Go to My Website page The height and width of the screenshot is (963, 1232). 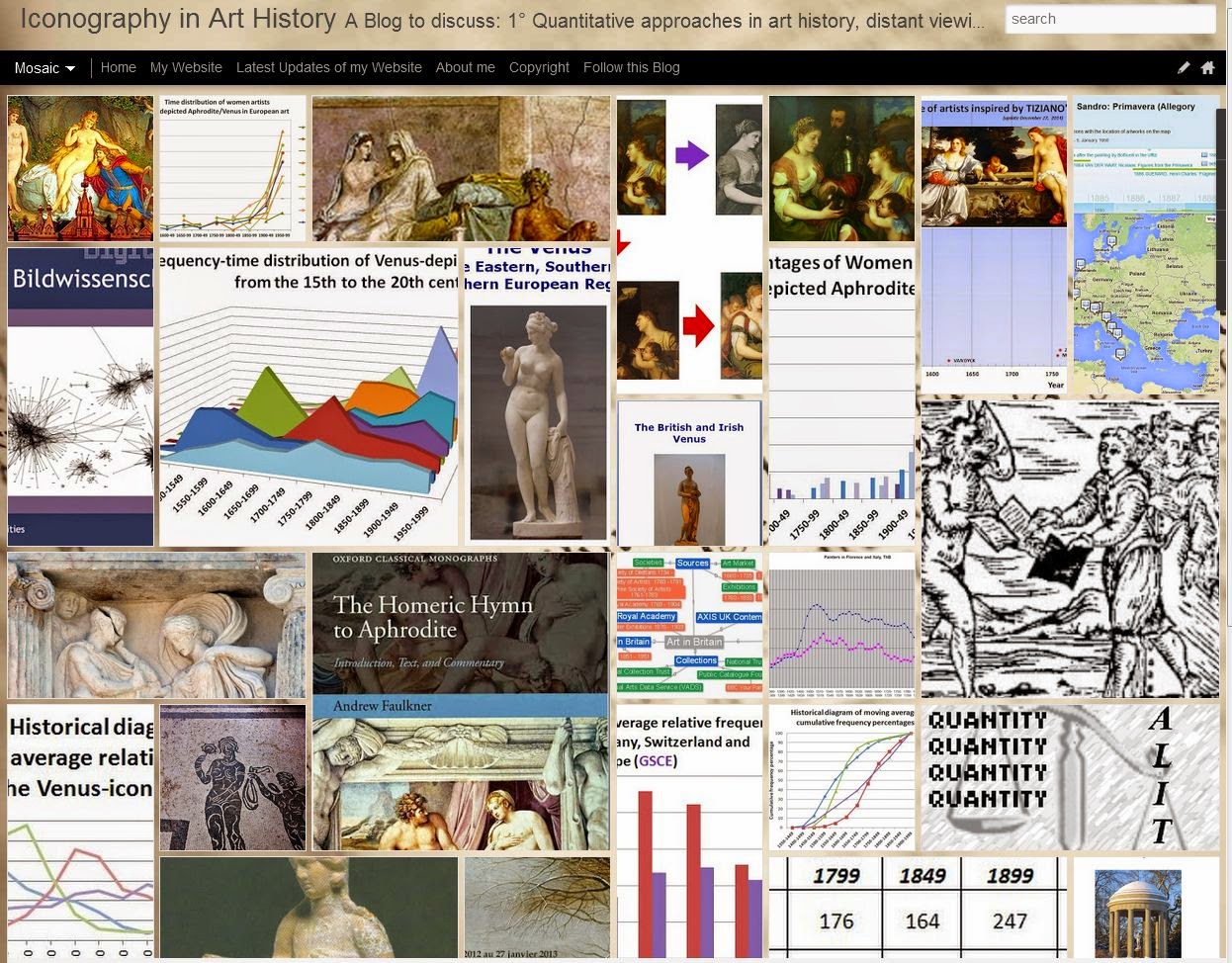186,67
